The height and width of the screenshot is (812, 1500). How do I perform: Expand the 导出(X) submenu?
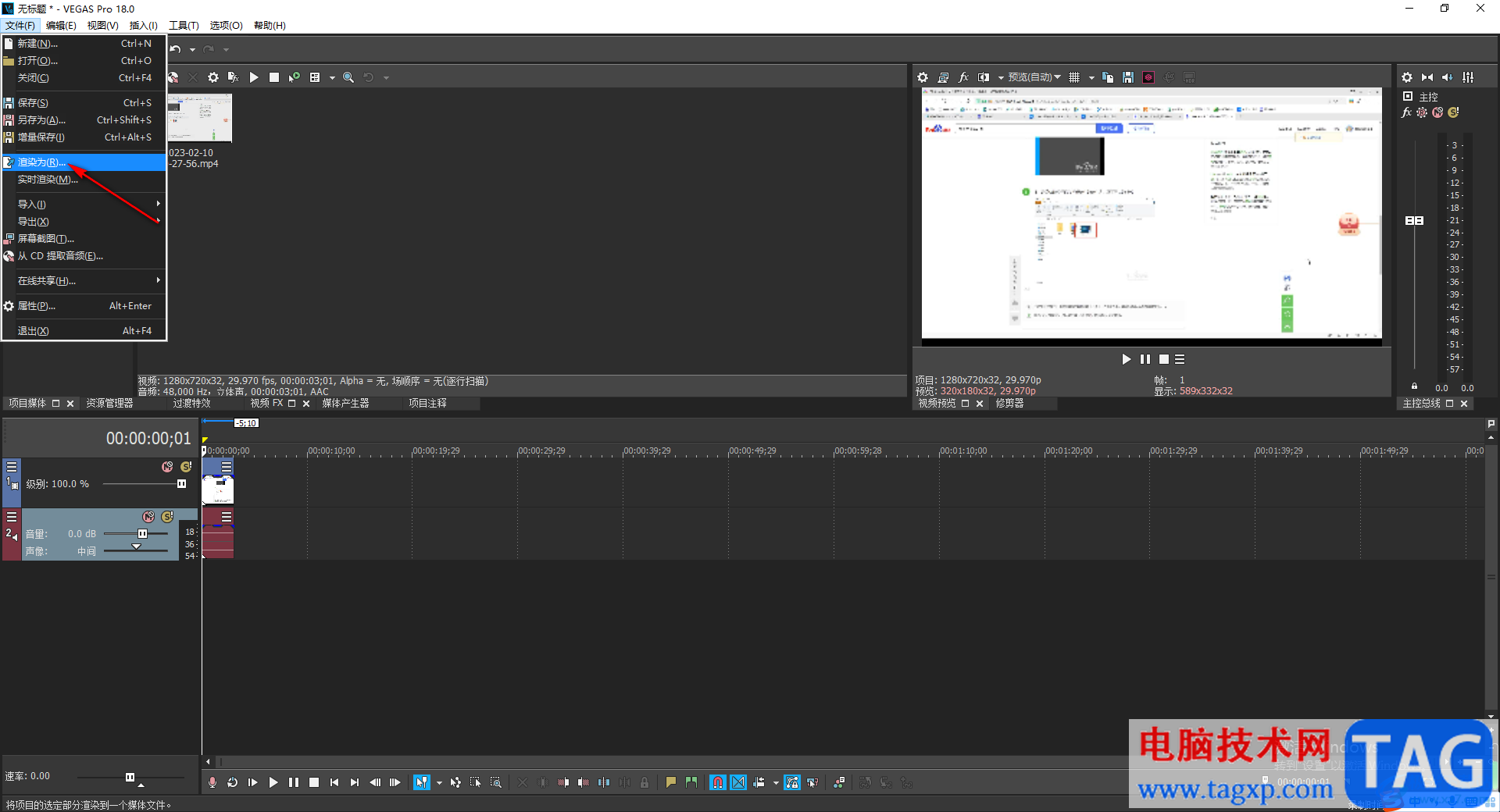[x=84, y=222]
